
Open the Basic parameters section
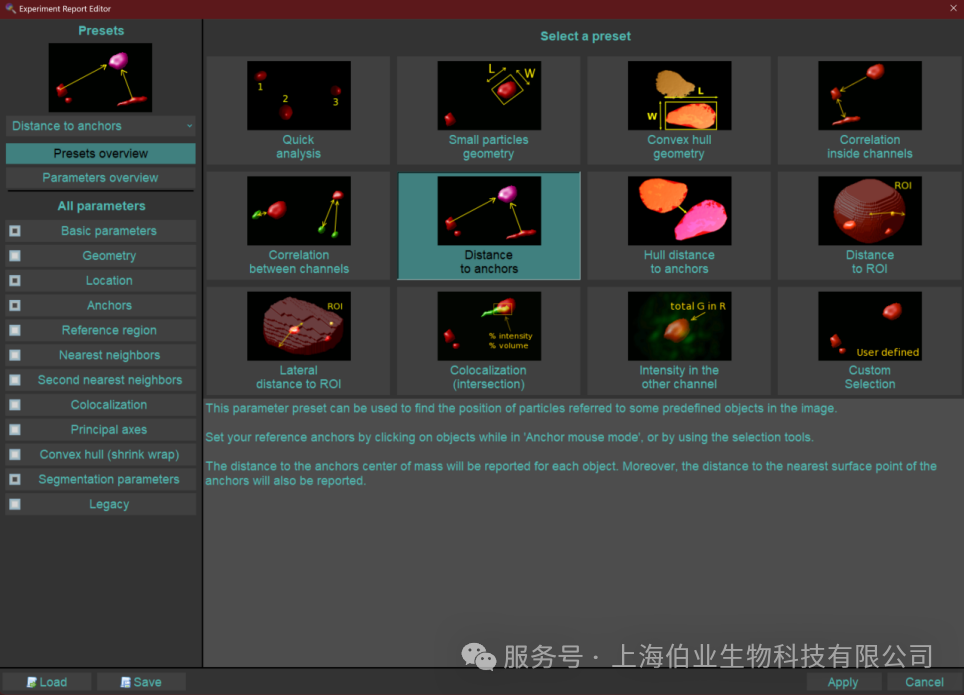pyautogui.click(x=109, y=231)
